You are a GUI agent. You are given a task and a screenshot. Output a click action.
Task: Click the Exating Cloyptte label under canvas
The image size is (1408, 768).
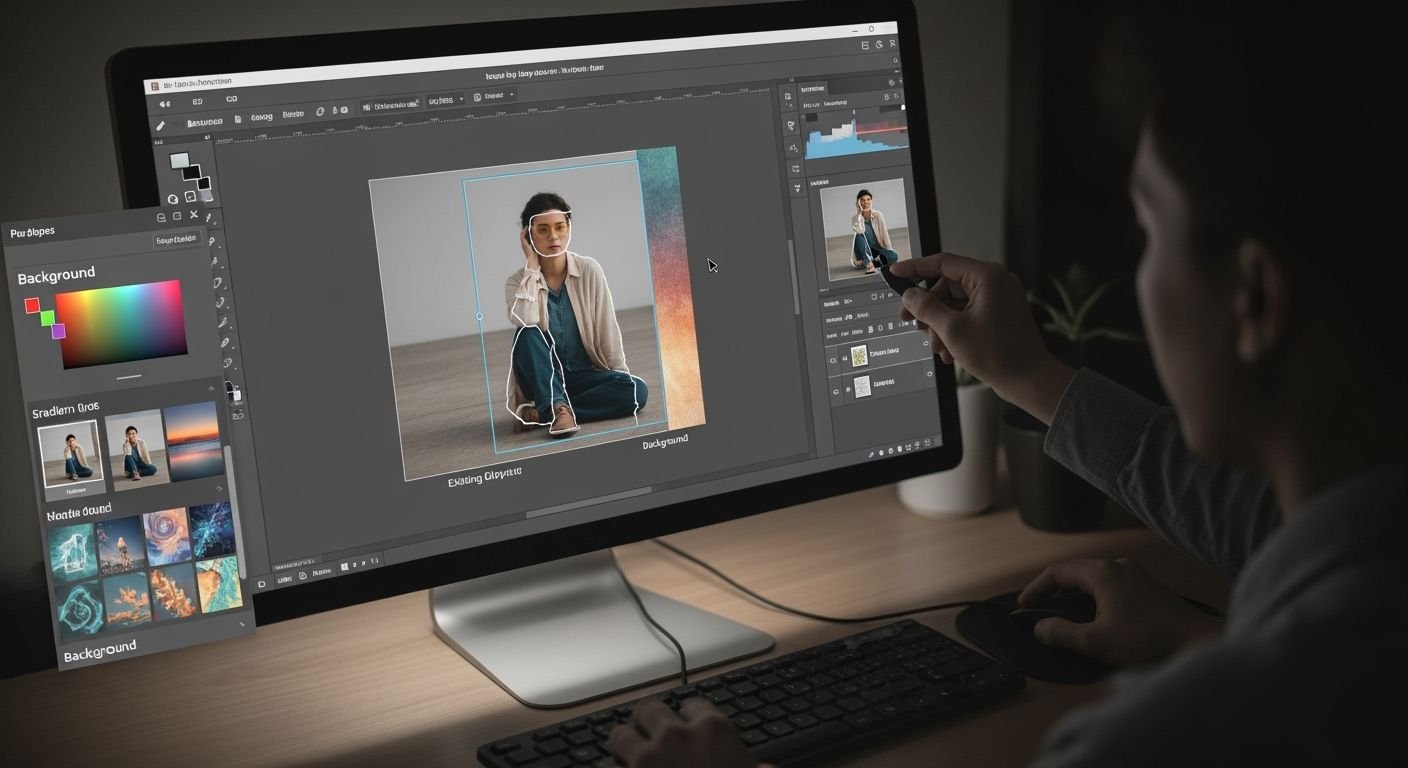point(485,478)
